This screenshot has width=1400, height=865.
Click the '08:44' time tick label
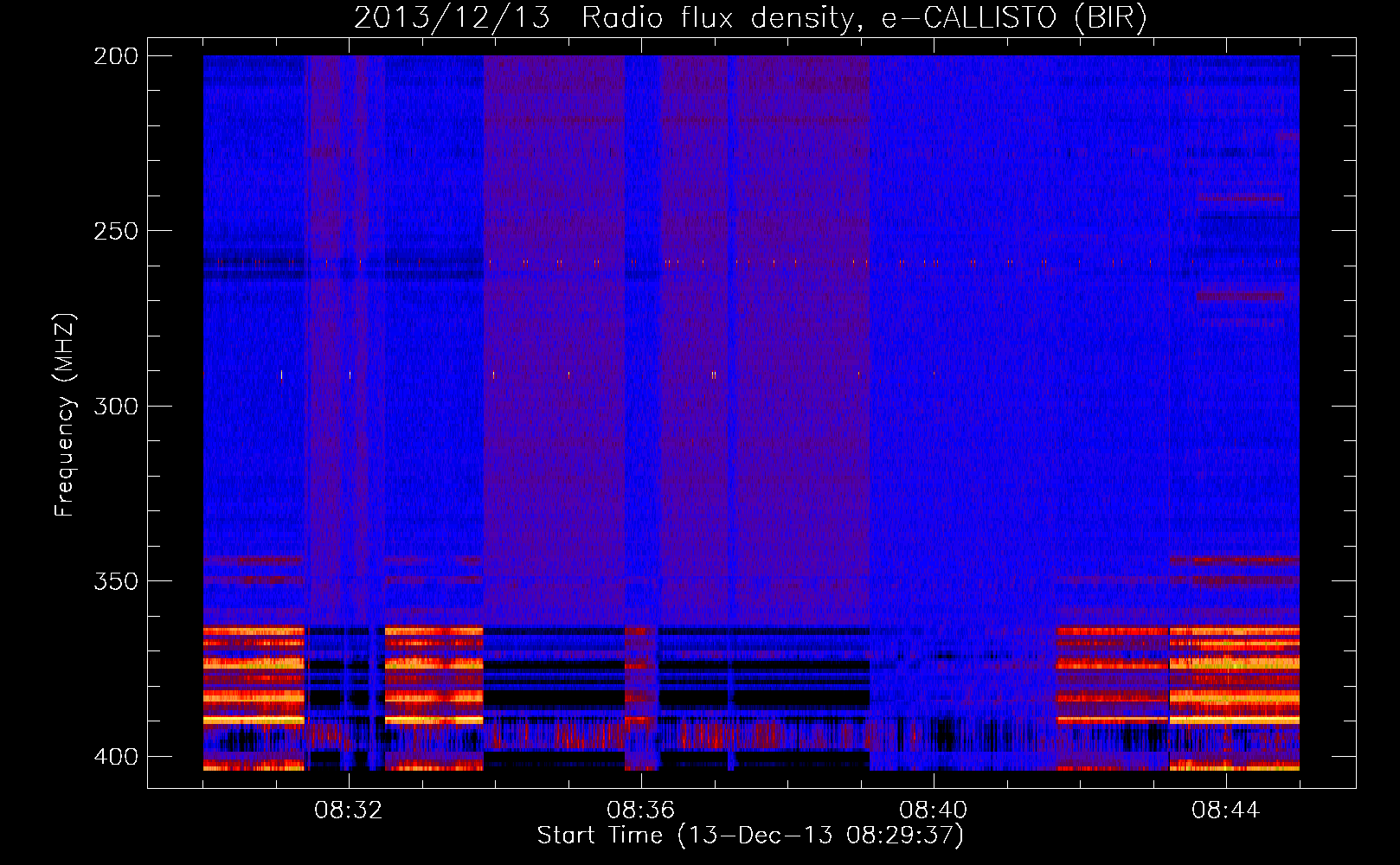1226,811
